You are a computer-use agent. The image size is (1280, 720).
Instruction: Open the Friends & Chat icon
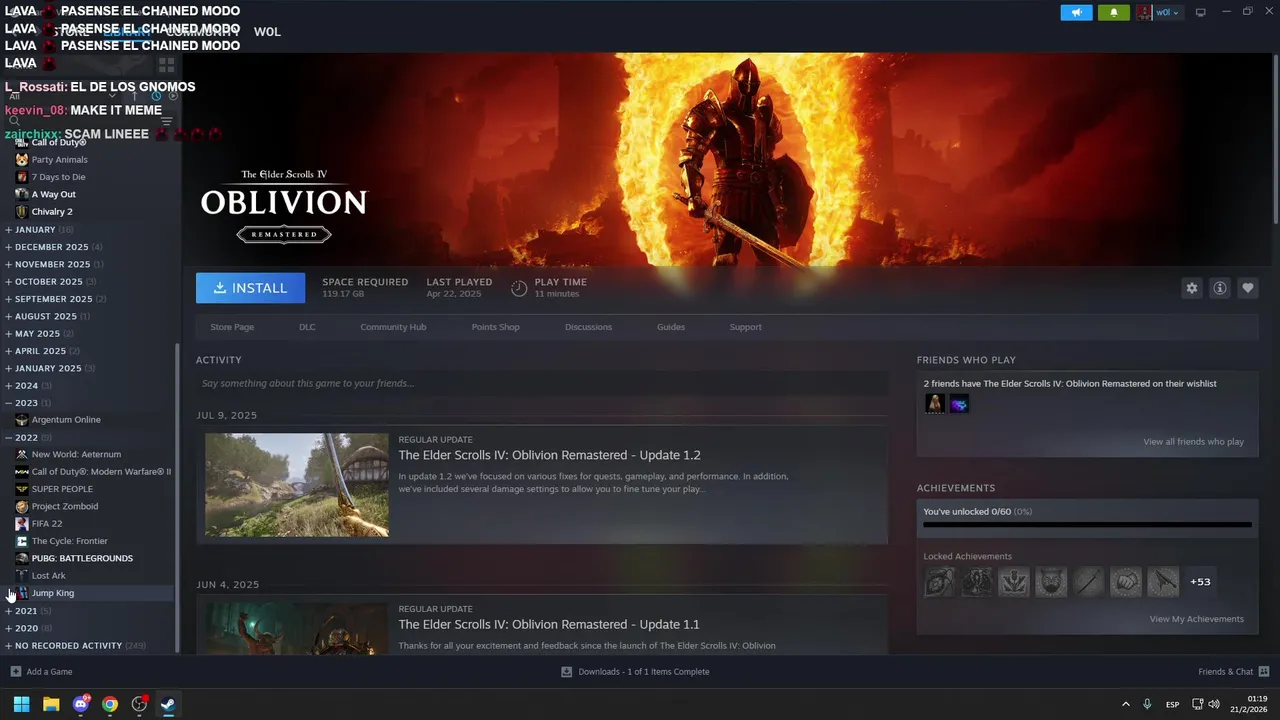pyautogui.click(x=1264, y=672)
